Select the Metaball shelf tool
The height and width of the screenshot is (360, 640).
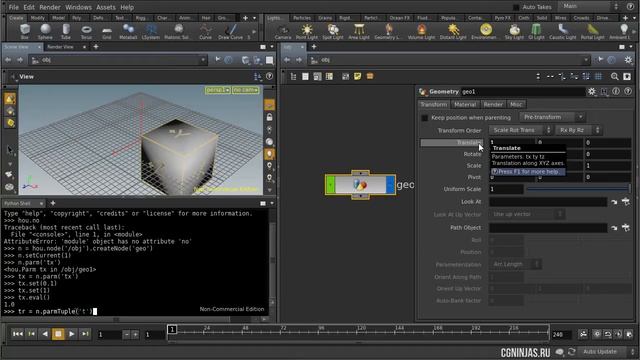[x=128, y=31]
